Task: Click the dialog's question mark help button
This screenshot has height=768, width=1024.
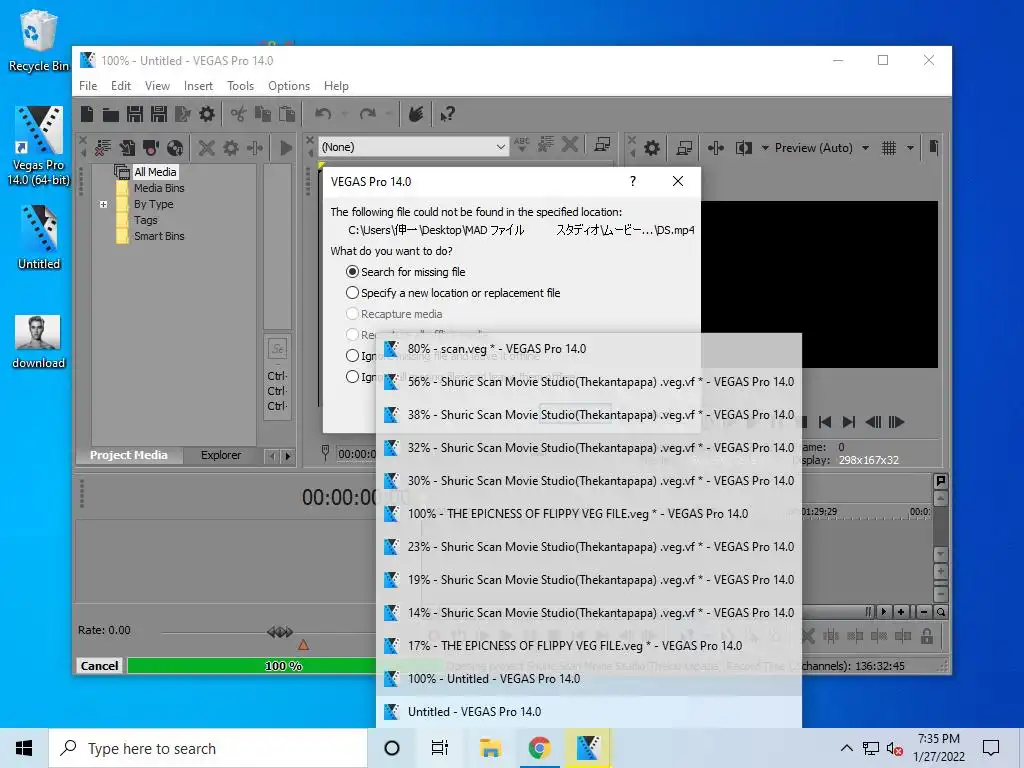Action: coord(632,182)
